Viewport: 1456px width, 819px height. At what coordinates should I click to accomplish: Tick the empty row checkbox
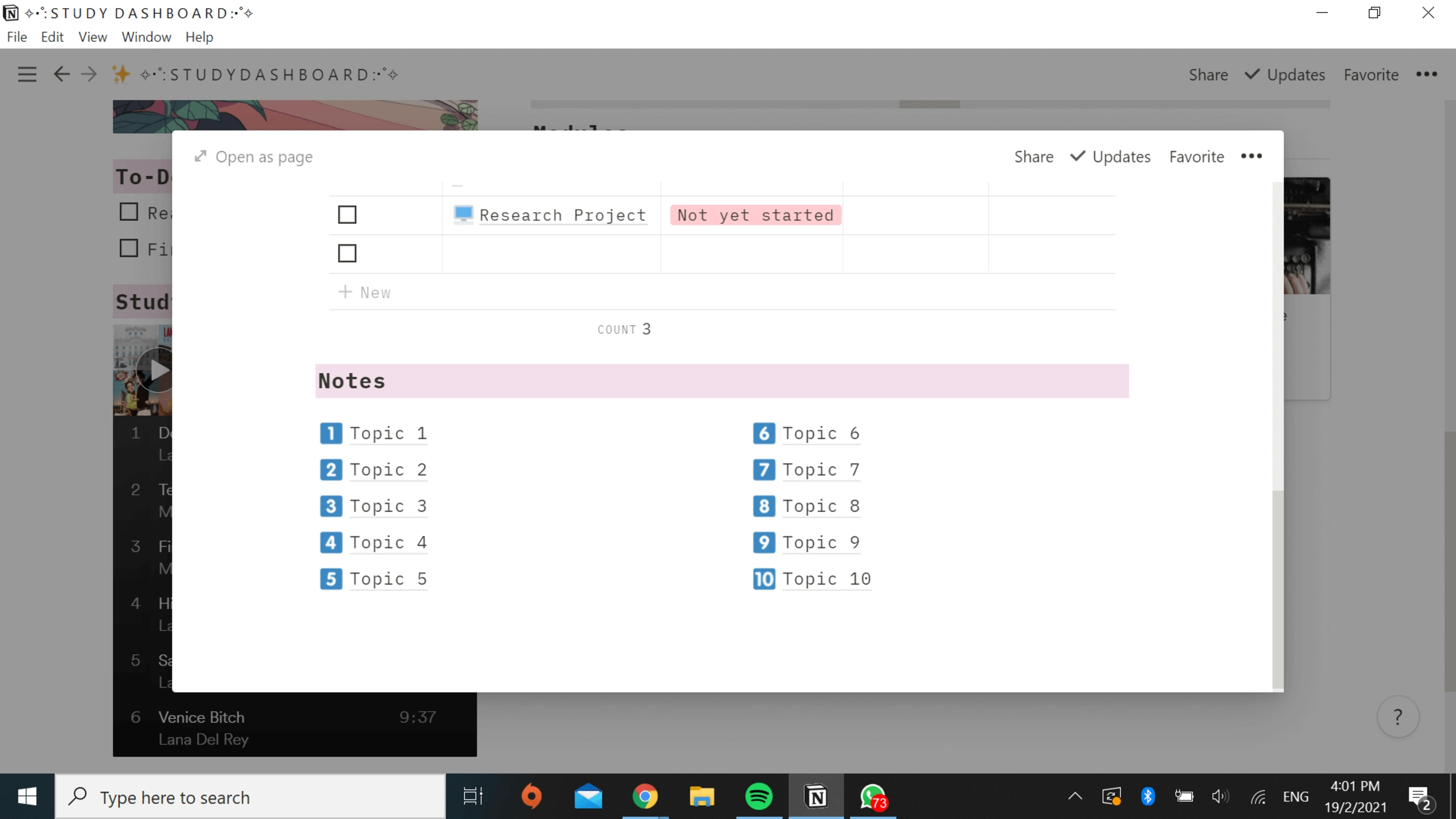pyautogui.click(x=347, y=254)
